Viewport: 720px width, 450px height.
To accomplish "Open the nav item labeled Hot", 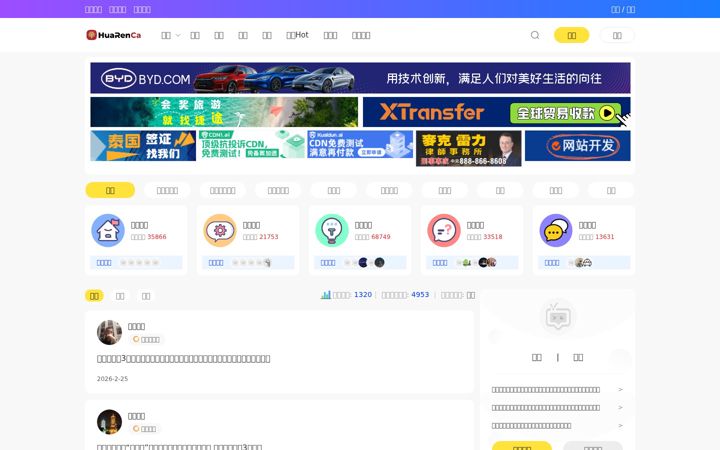I will pyautogui.click(x=297, y=35).
